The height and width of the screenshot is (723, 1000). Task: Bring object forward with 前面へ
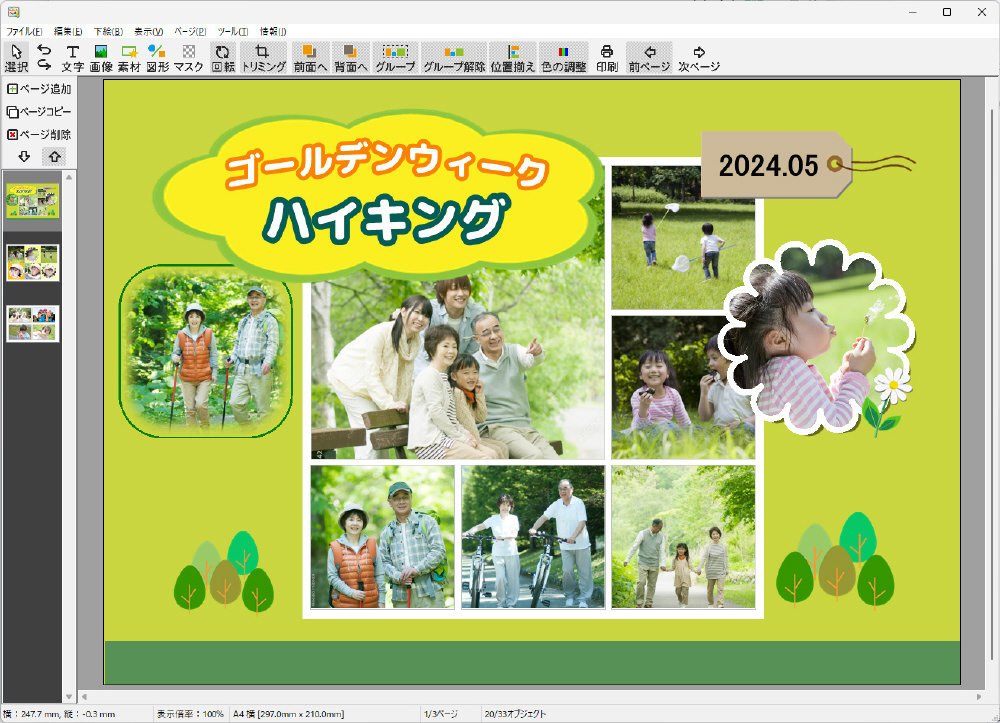[310, 58]
